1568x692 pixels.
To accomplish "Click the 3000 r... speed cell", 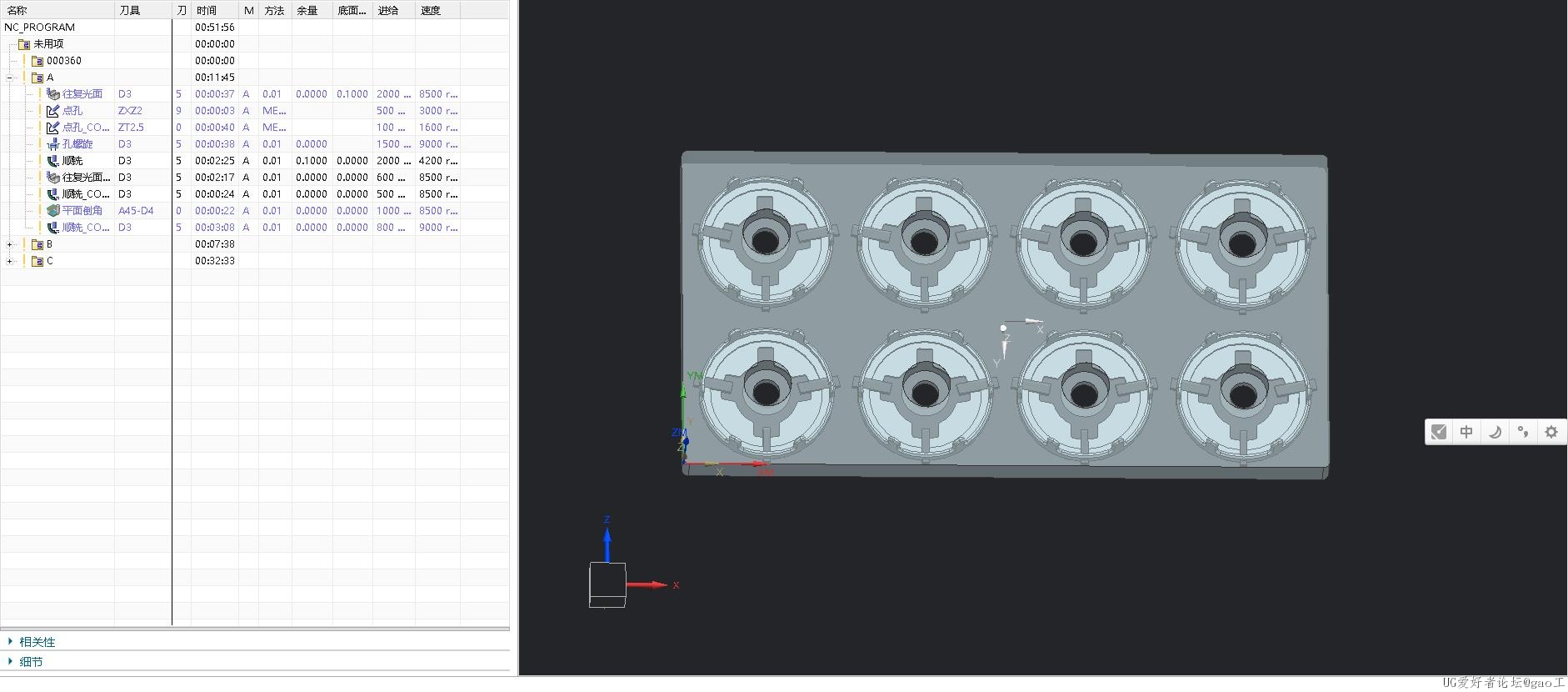I will (x=438, y=111).
